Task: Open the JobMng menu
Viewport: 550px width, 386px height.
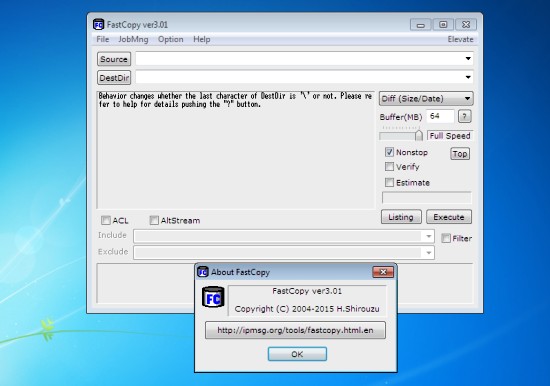Action: pos(133,39)
